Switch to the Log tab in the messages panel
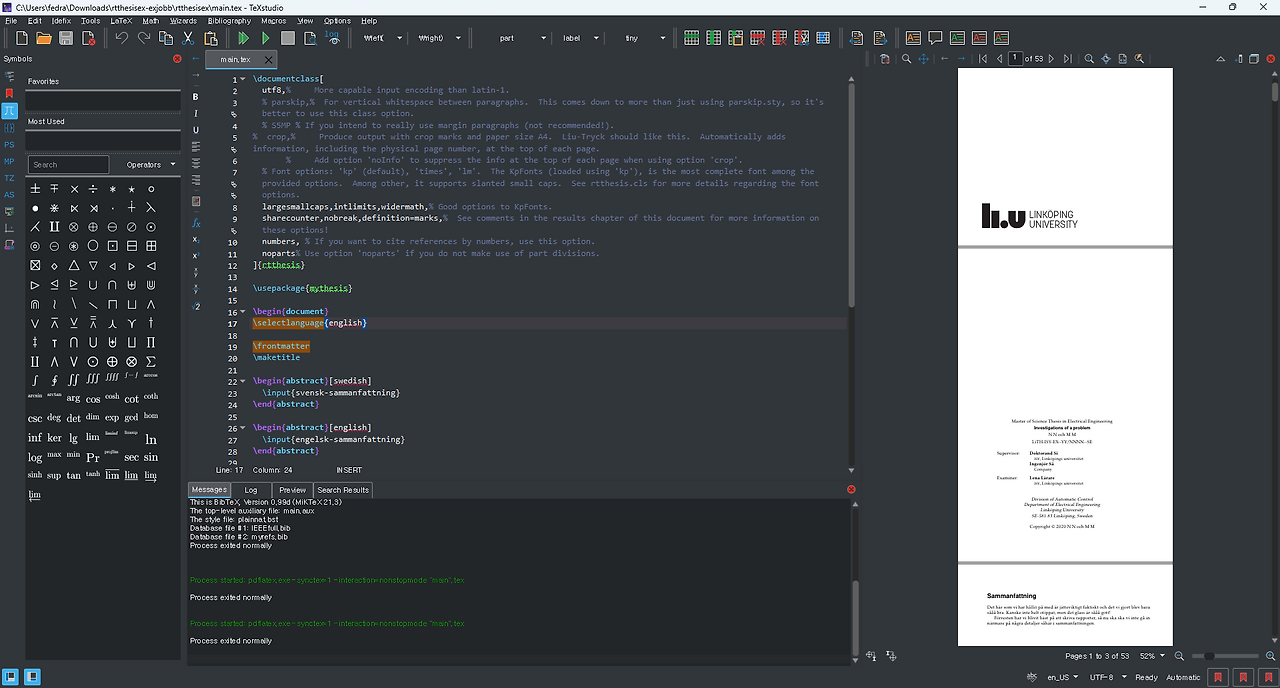 [x=252, y=489]
